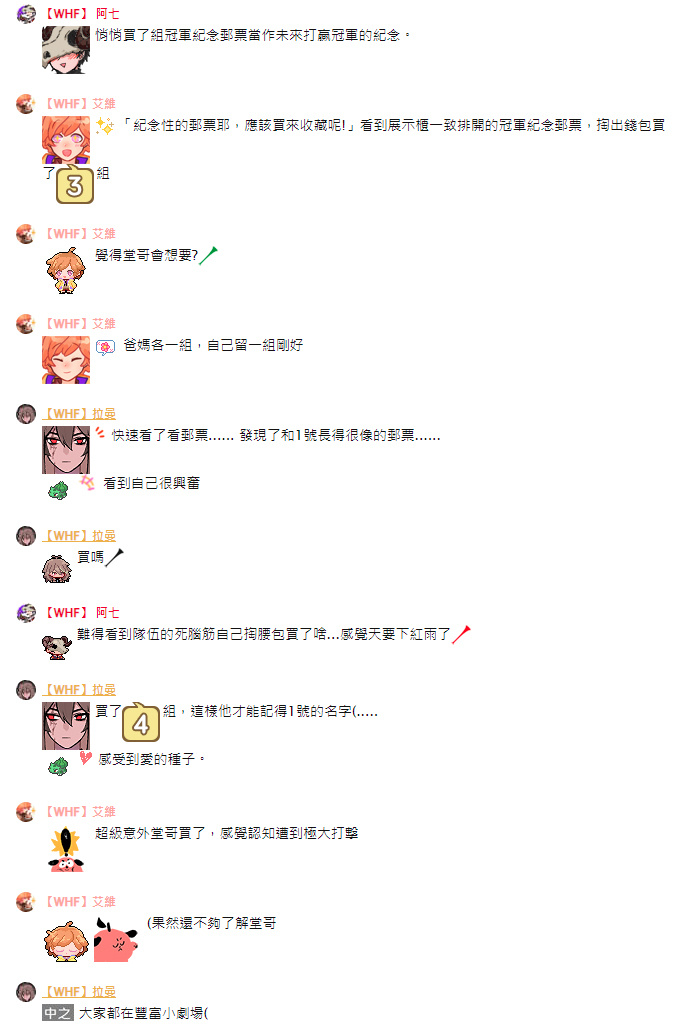Screen dimensions: 690x1031
Task: Click the broken heart emoticon
Action: pos(86,758)
